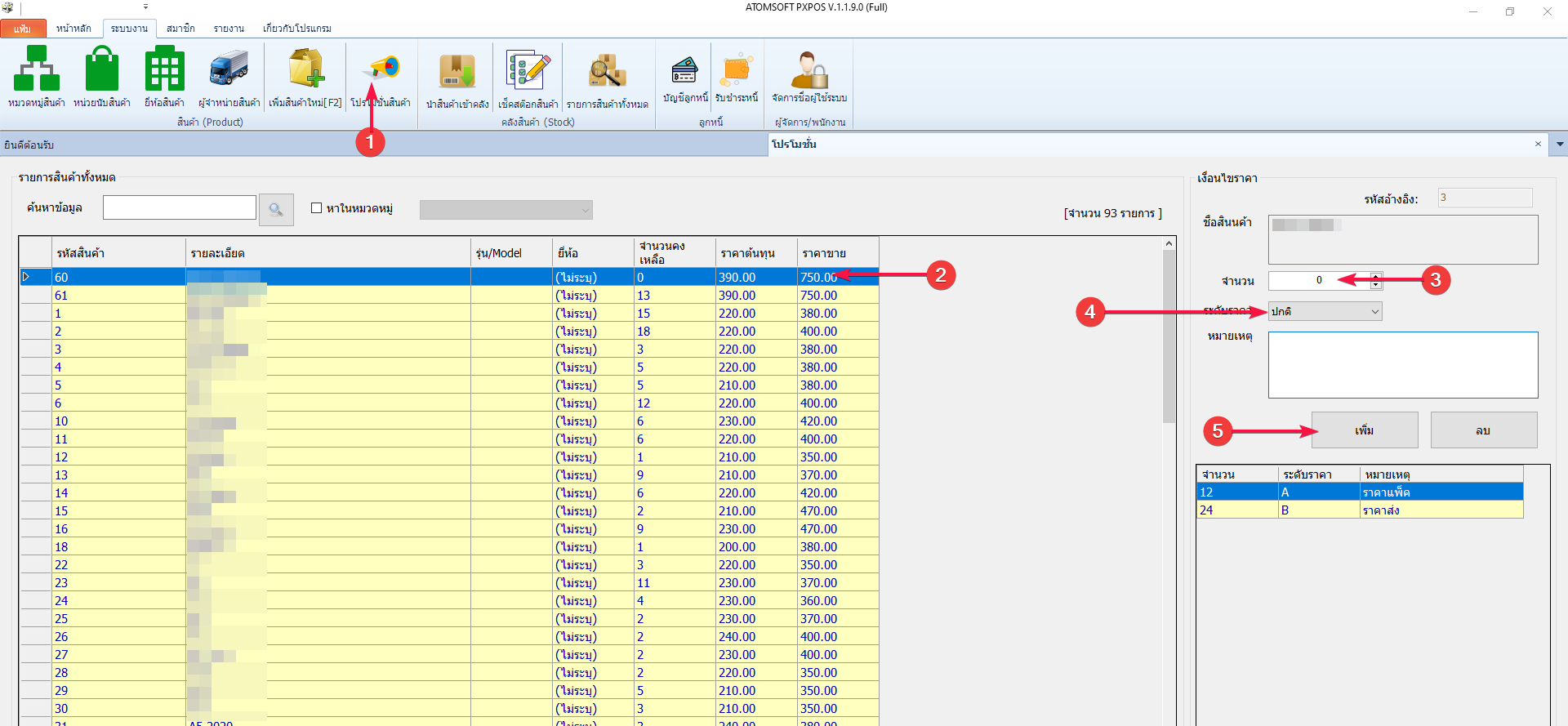Click the หมายเหตุ header in the conditions table
The height and width of the screenshot is (726, 1568).
coord(1442,474)
